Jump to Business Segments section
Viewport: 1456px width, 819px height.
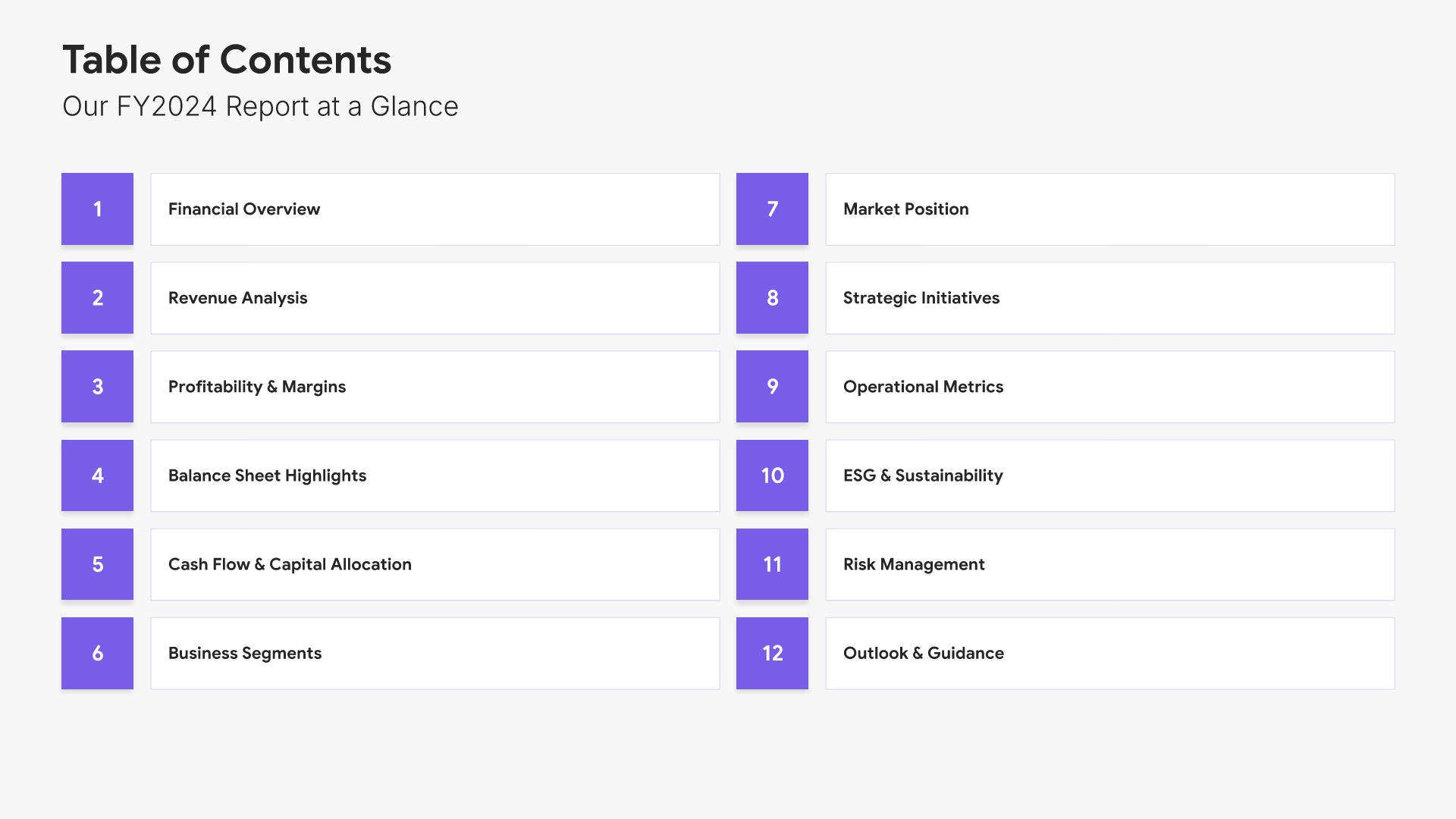pos(435,653)
